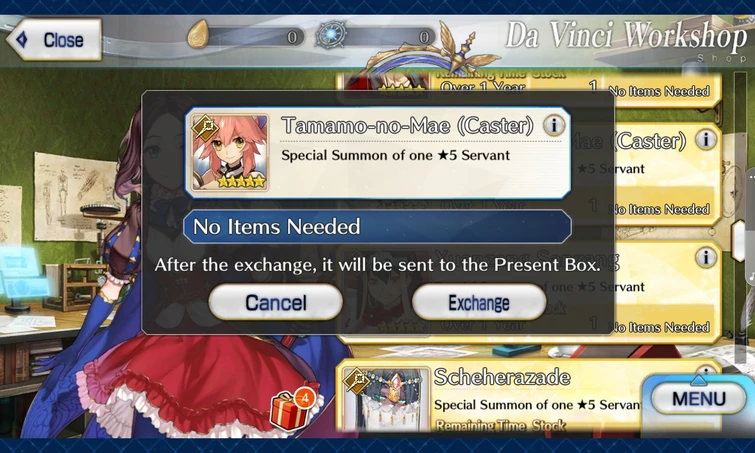
Task: Click the No Items Needed blue bar
Action: click(x=378, y=226)
